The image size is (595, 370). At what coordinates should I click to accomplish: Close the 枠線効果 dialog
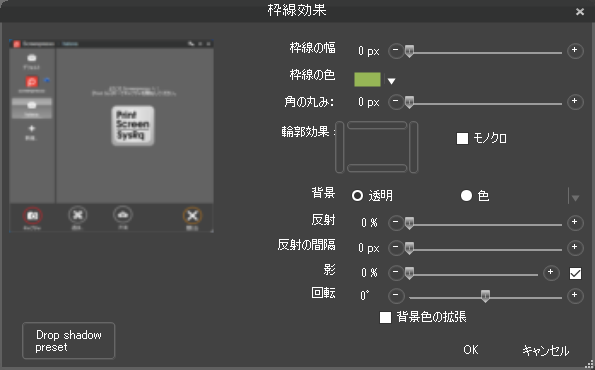[x=580, y=12]
